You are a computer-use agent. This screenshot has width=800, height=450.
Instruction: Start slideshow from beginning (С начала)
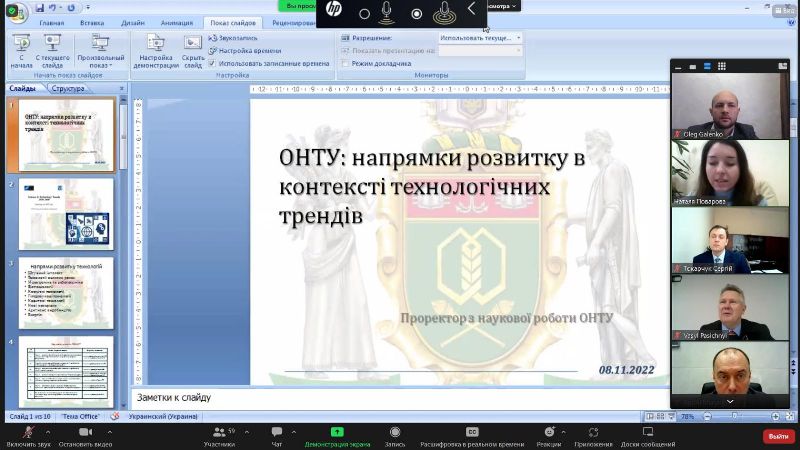coord(21,51)
